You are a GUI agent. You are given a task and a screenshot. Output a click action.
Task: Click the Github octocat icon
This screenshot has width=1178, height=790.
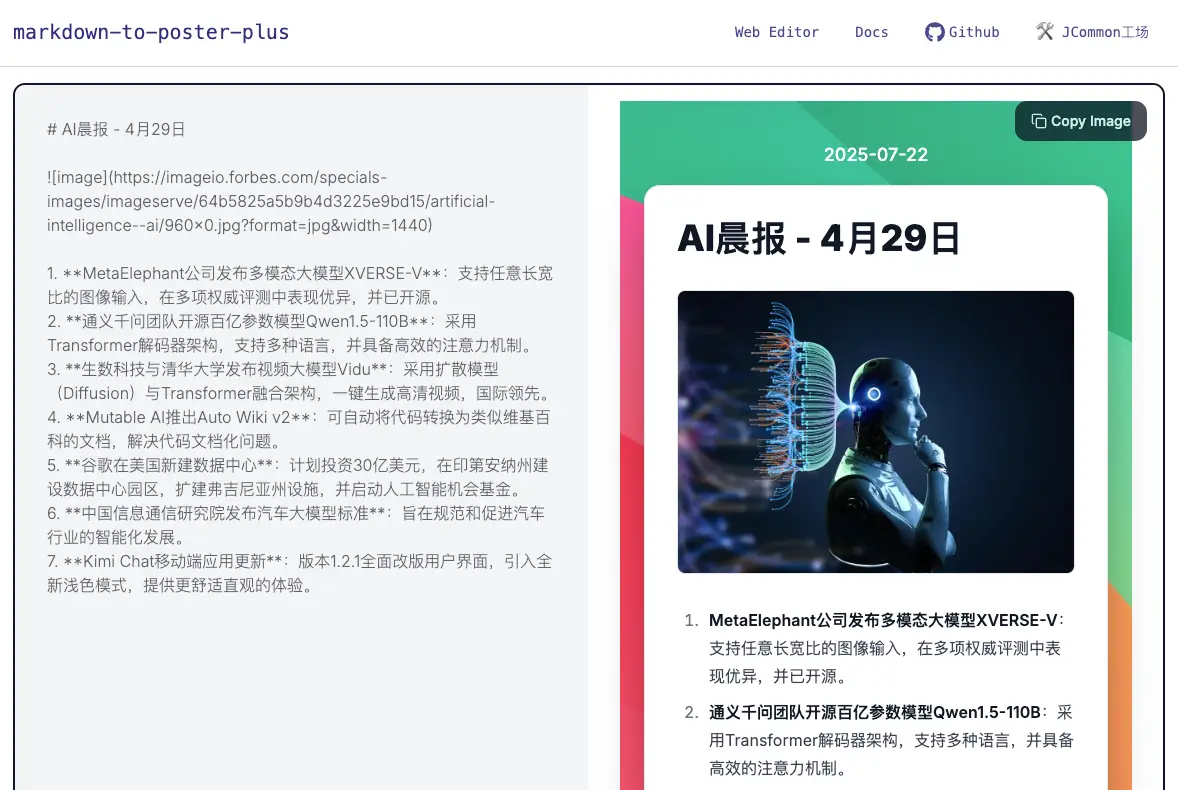pyautogui.click(x=935, y=32)
